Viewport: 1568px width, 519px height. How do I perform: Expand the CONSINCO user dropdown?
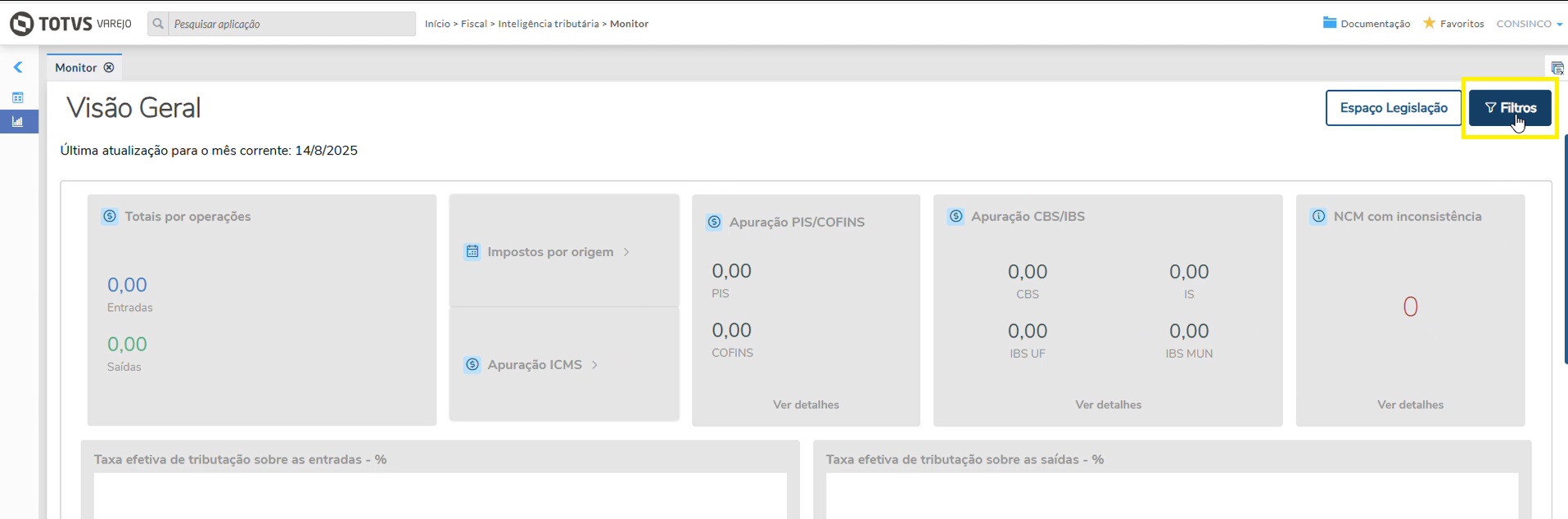(x=1530, y=24)
